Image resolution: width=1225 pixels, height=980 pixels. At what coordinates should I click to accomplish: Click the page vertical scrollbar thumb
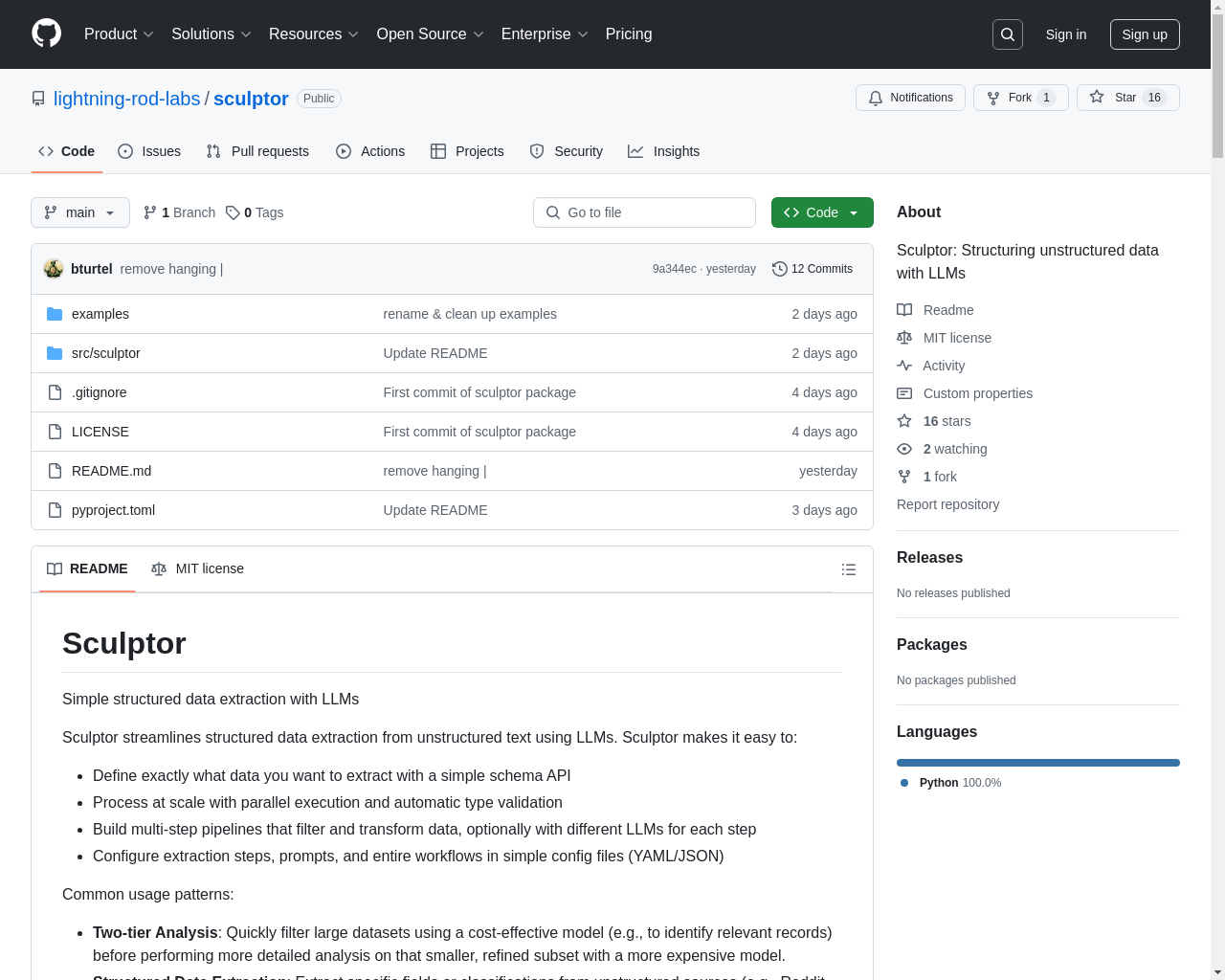click(x=1217, y=86)
